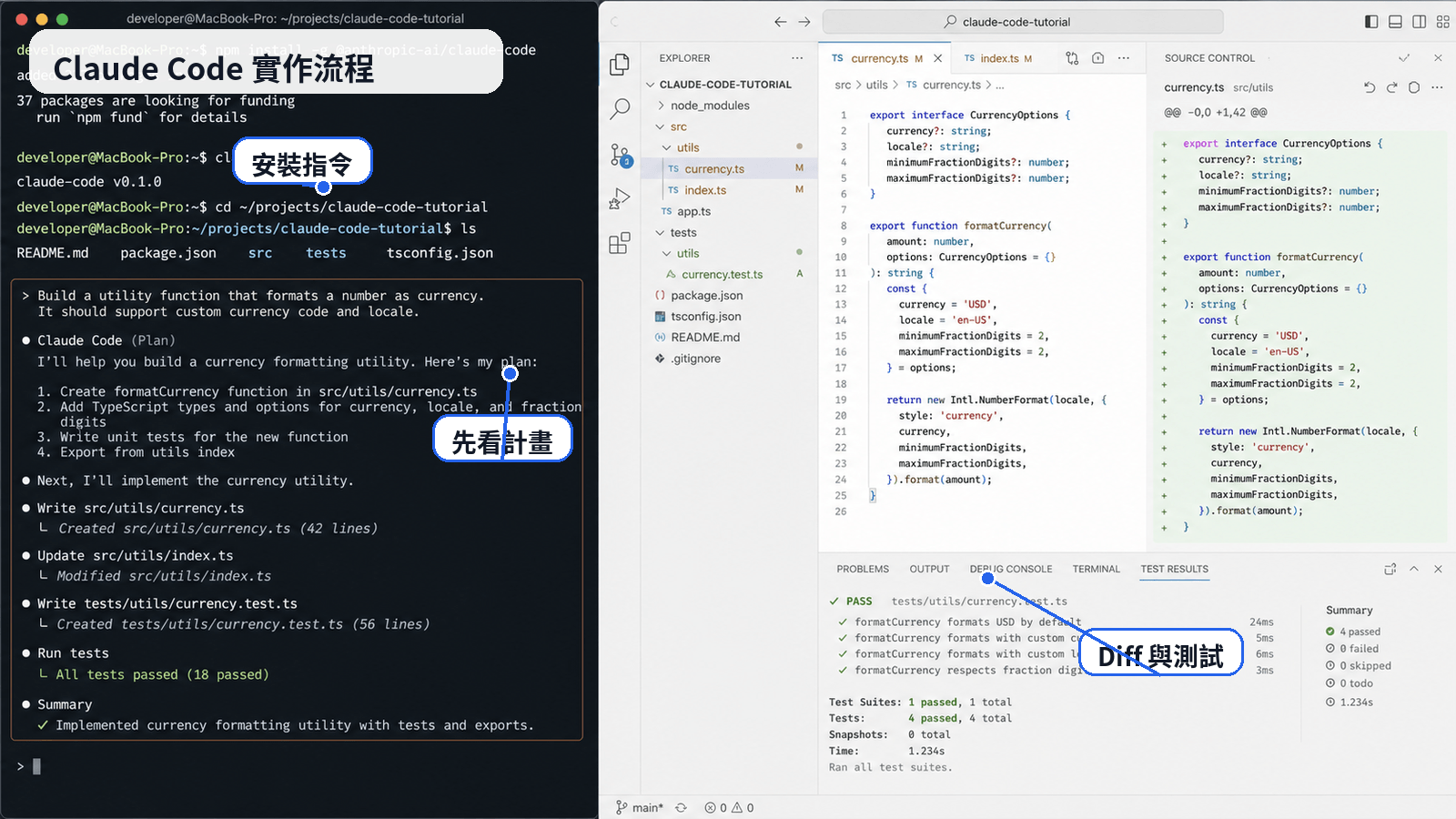Open the Source Control view icon
The image size is (1456, 819).
click(620, 155)
